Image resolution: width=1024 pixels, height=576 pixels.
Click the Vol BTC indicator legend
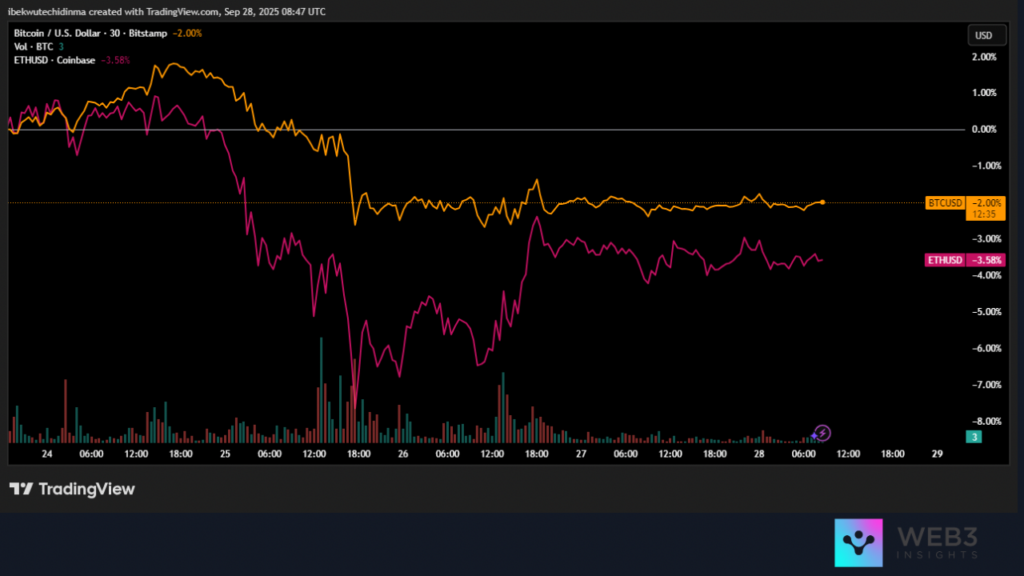35,46
